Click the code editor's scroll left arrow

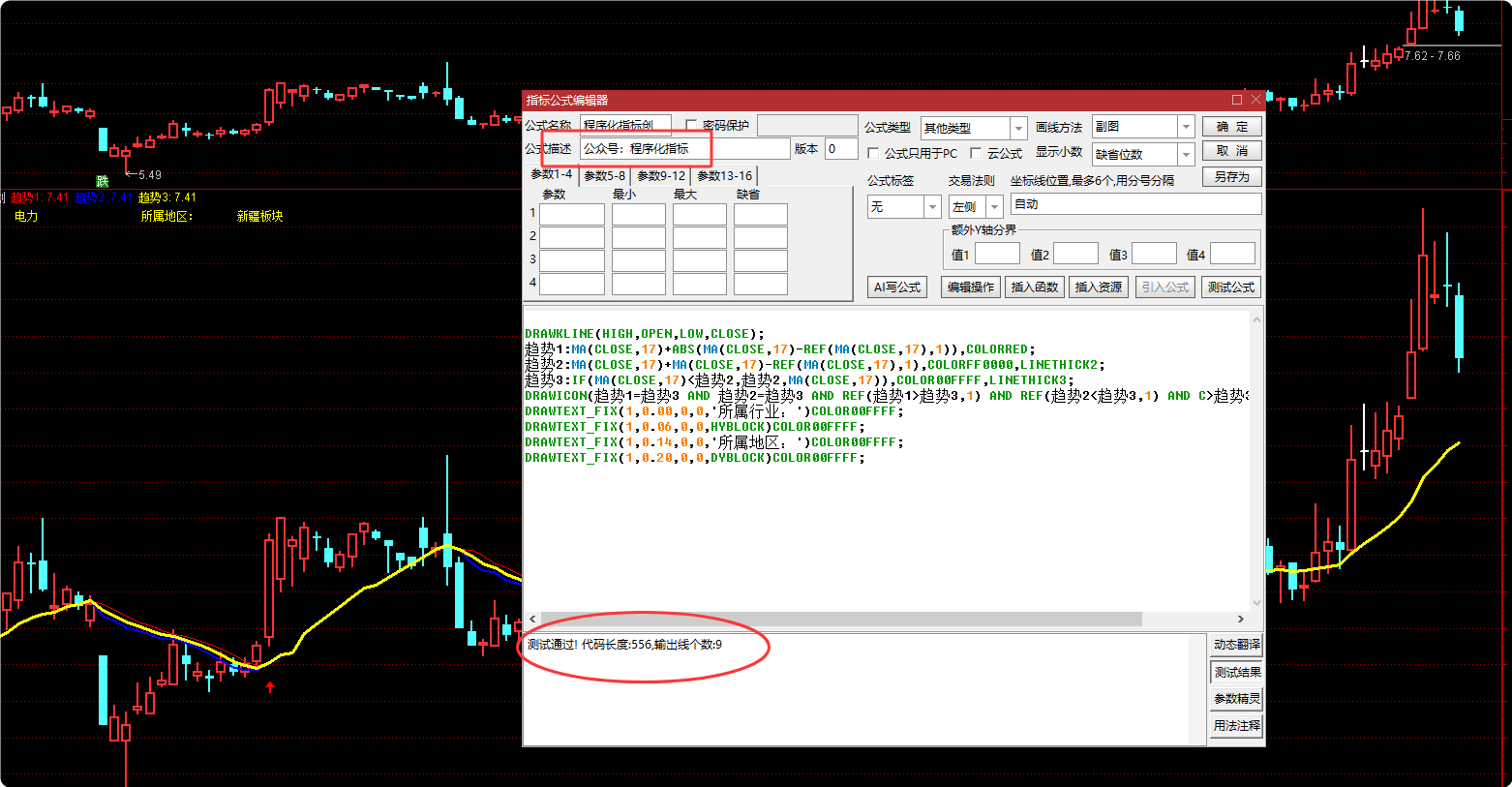point(532,619)
